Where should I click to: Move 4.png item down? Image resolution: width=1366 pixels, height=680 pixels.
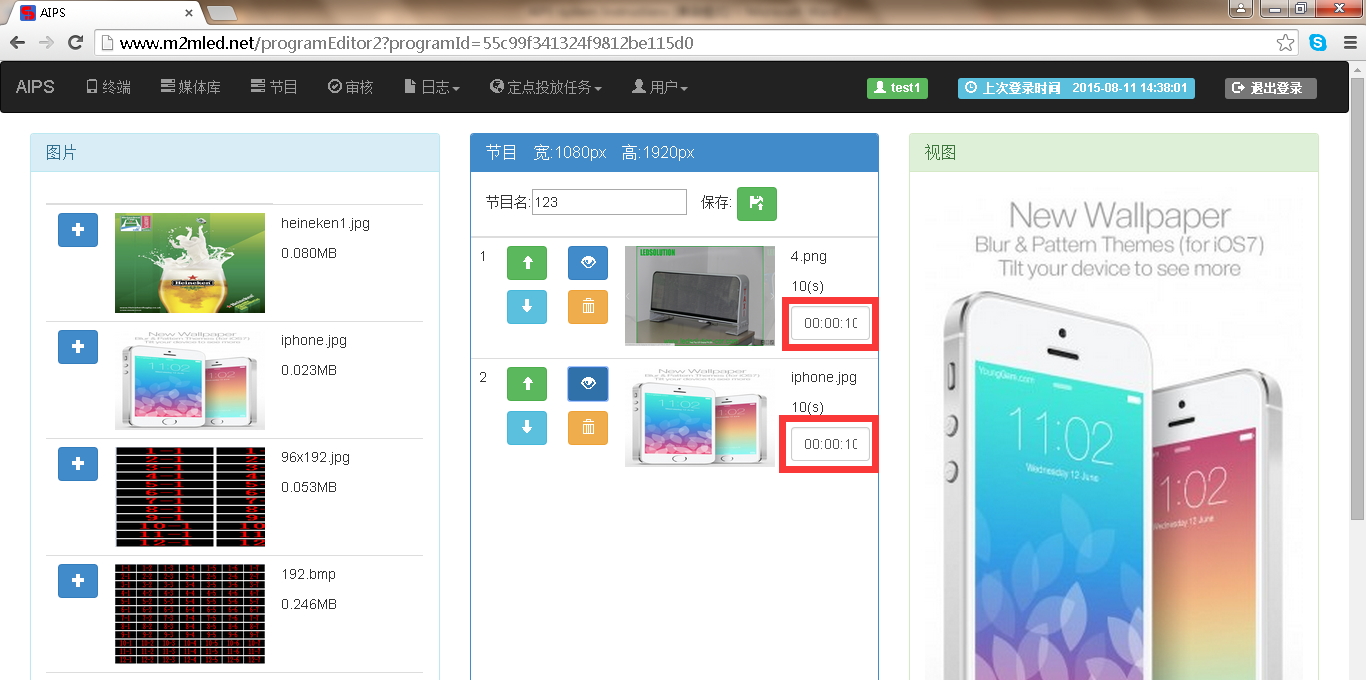click(x=527, y=307)
